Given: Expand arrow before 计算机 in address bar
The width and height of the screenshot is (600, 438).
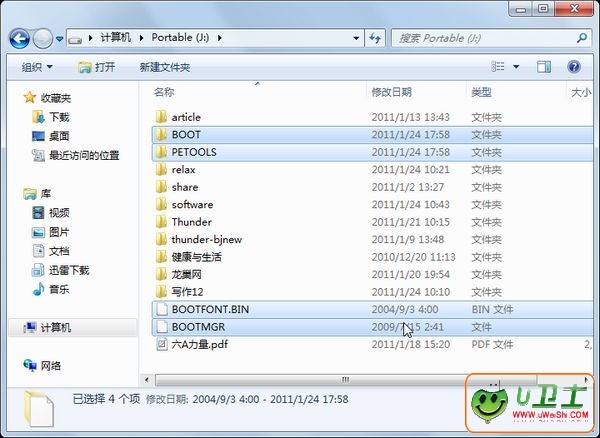Looking at the screenshot, I should tap(91, 38).
